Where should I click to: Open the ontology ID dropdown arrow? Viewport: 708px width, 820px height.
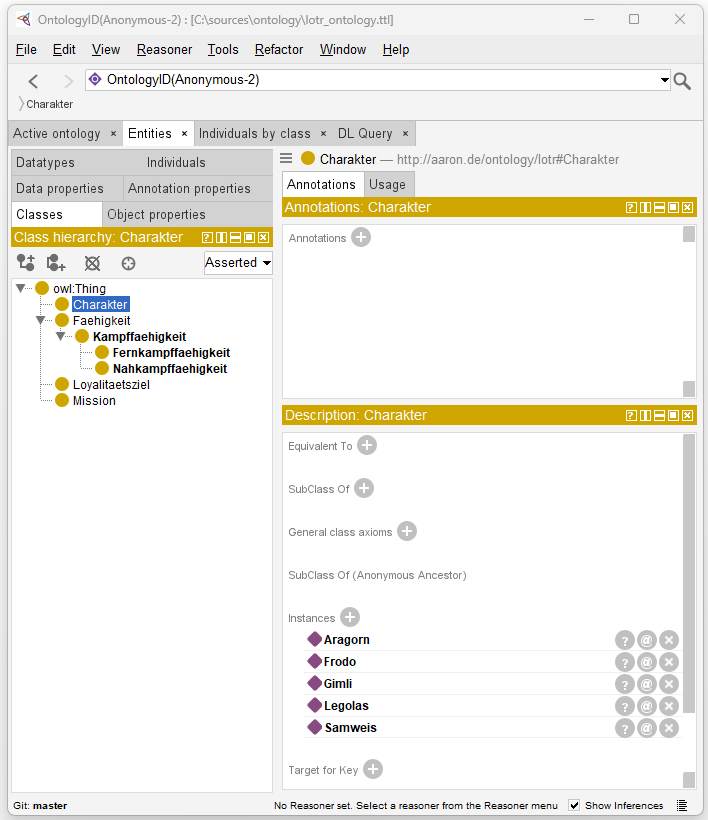click(664, 80)
